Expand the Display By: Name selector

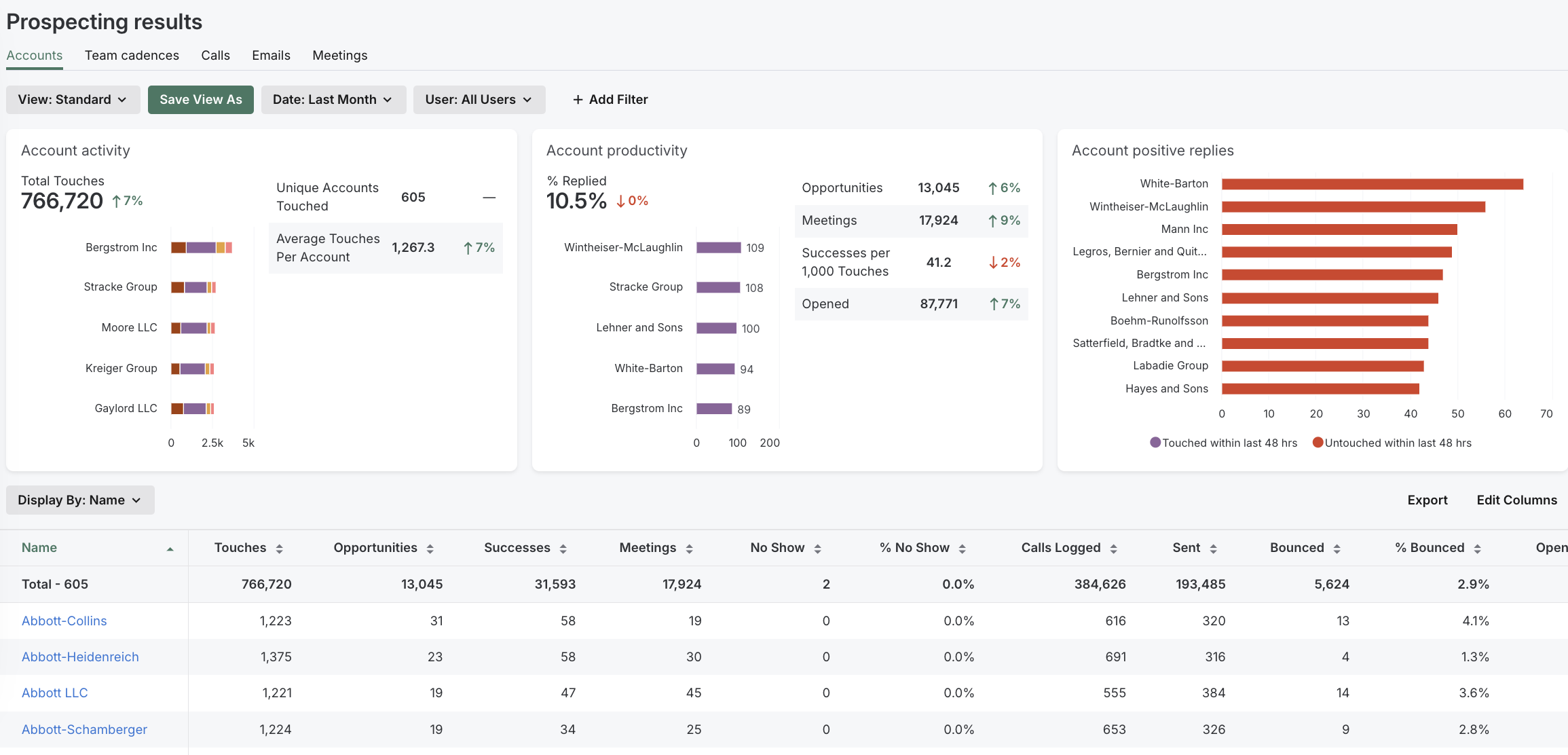coord(79,500)
